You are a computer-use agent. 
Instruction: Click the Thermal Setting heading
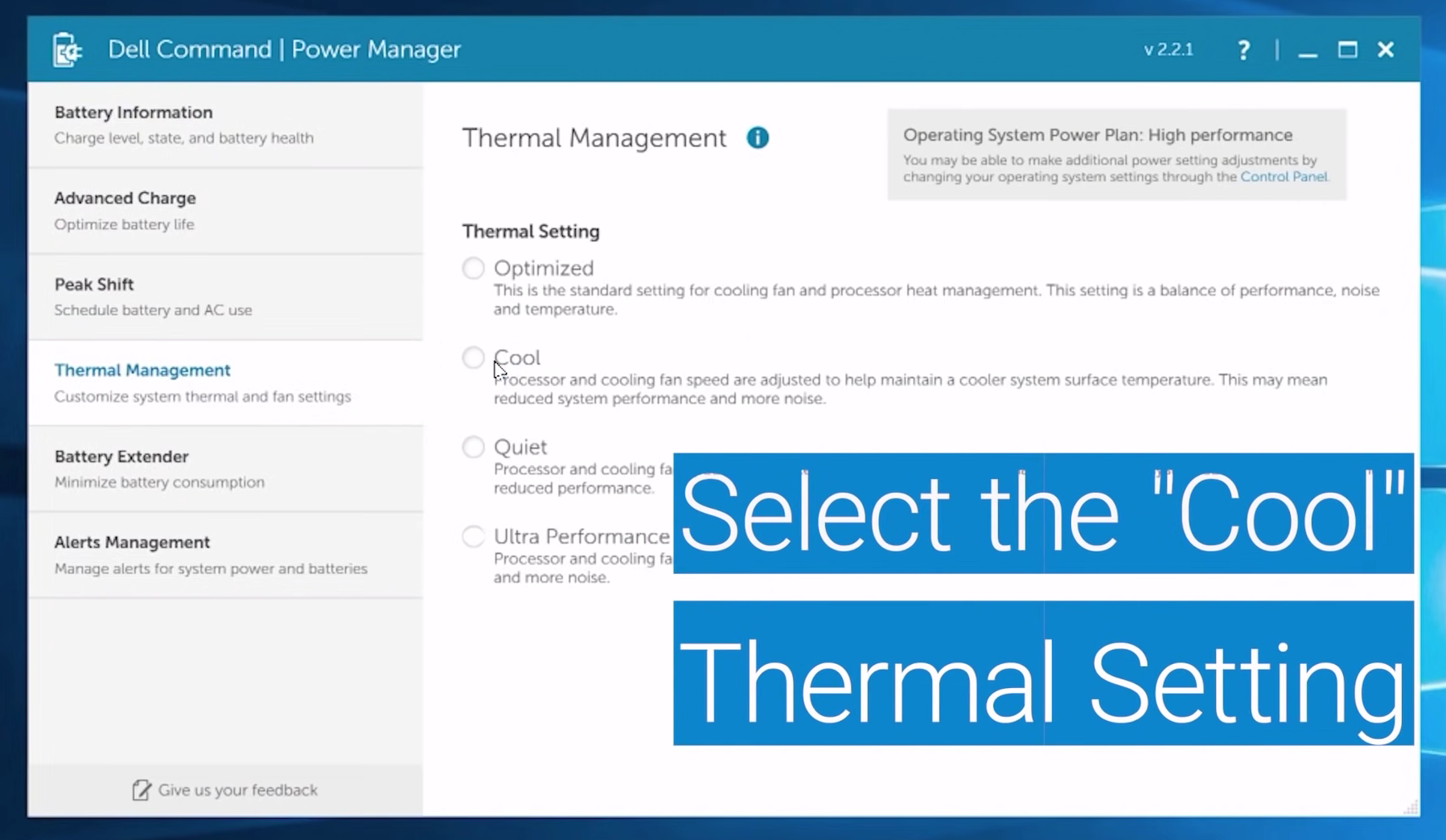531,232
